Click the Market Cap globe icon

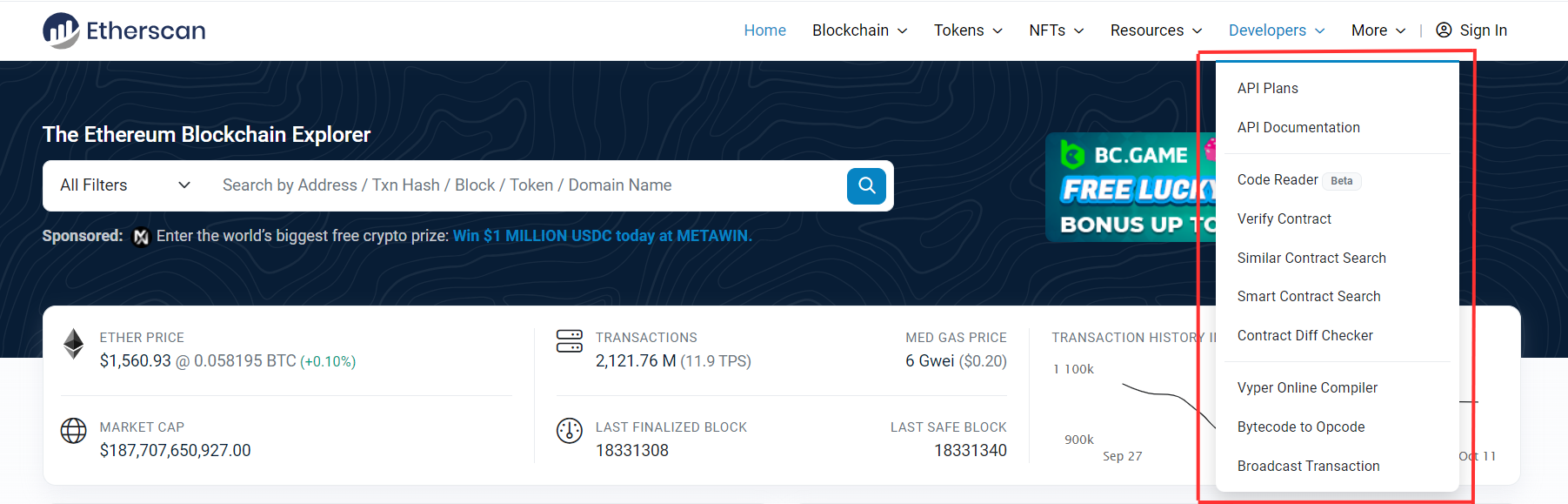tap(74, 431)
